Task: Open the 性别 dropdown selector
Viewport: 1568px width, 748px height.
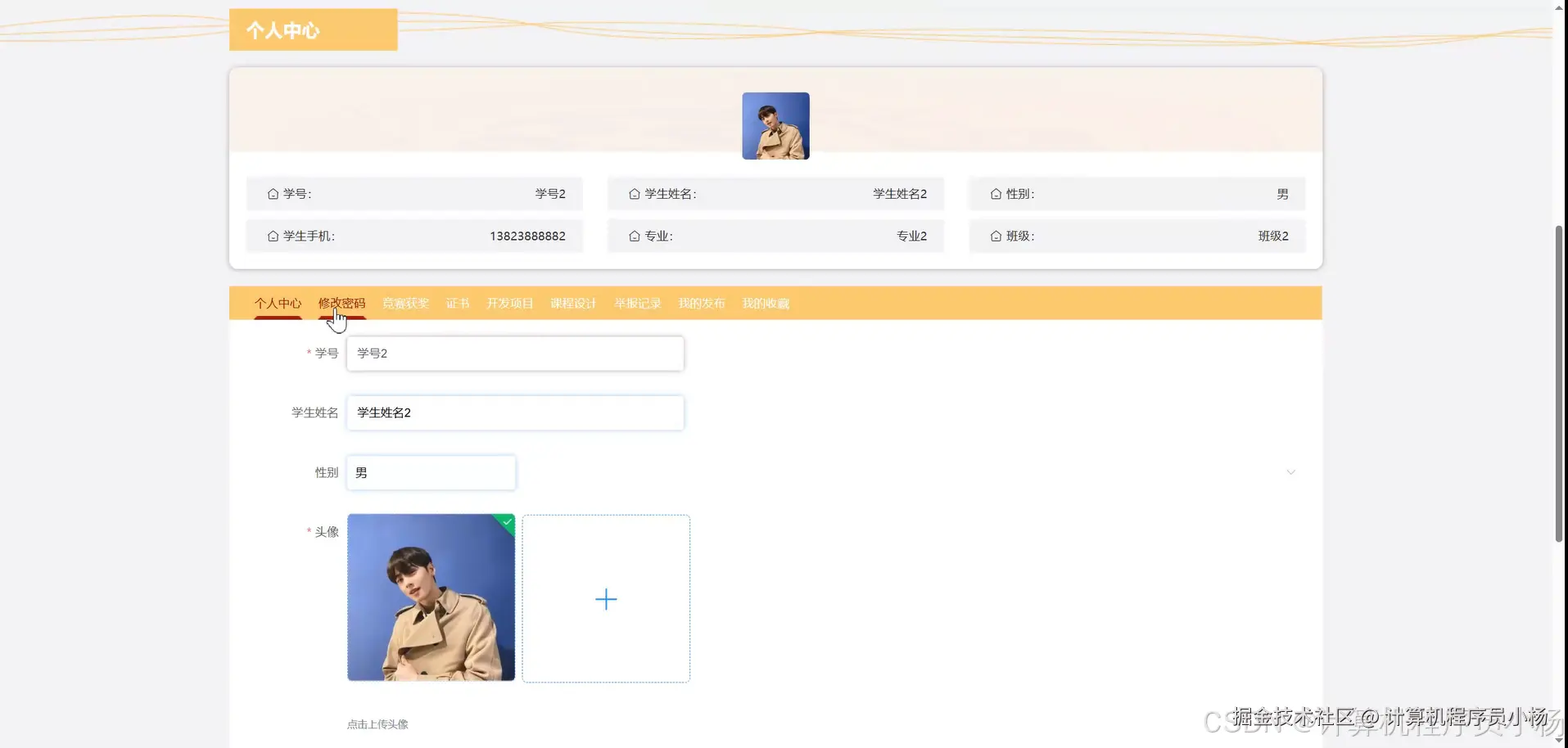Action: [431, 472]
